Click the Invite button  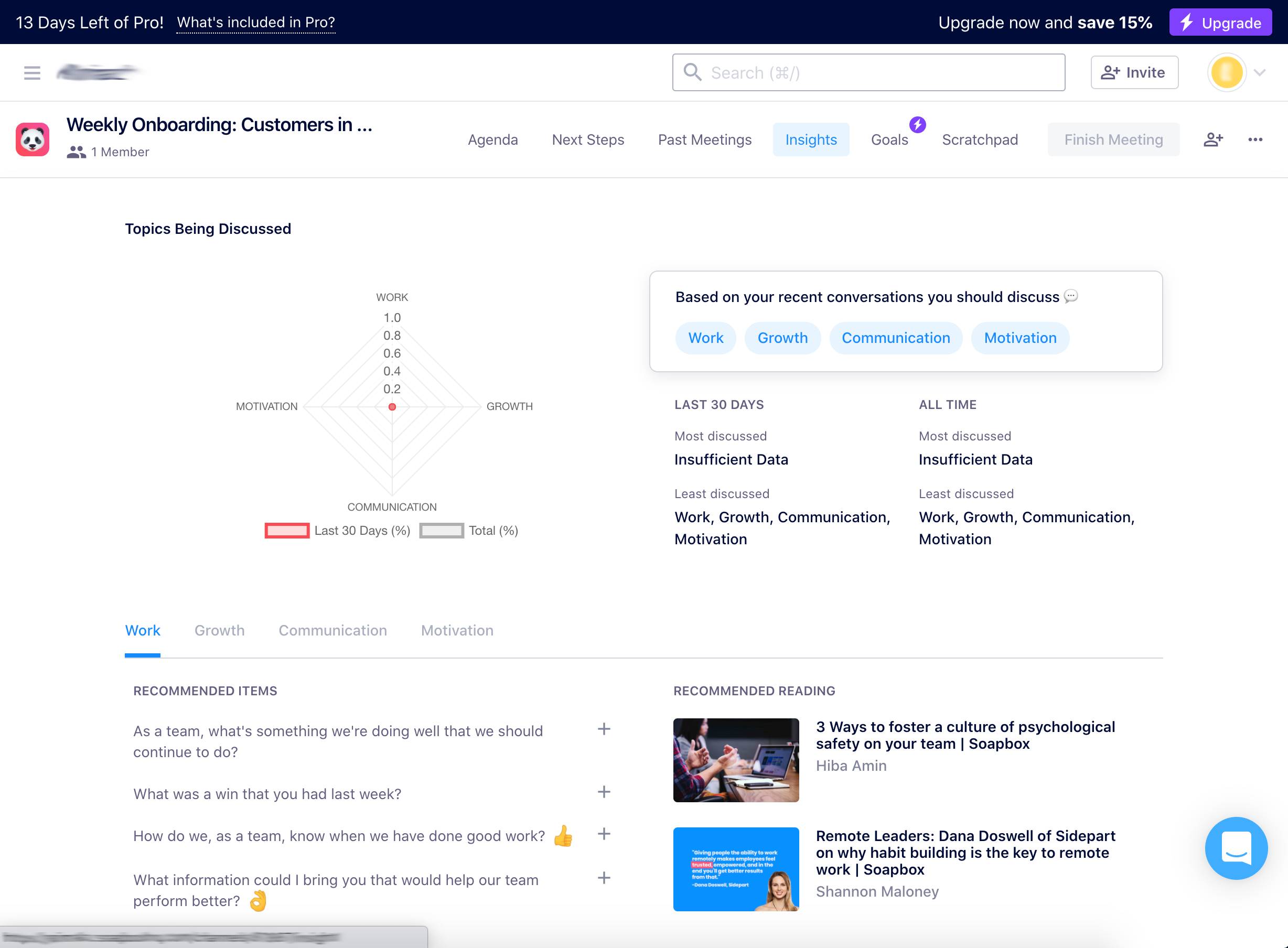1134,72
